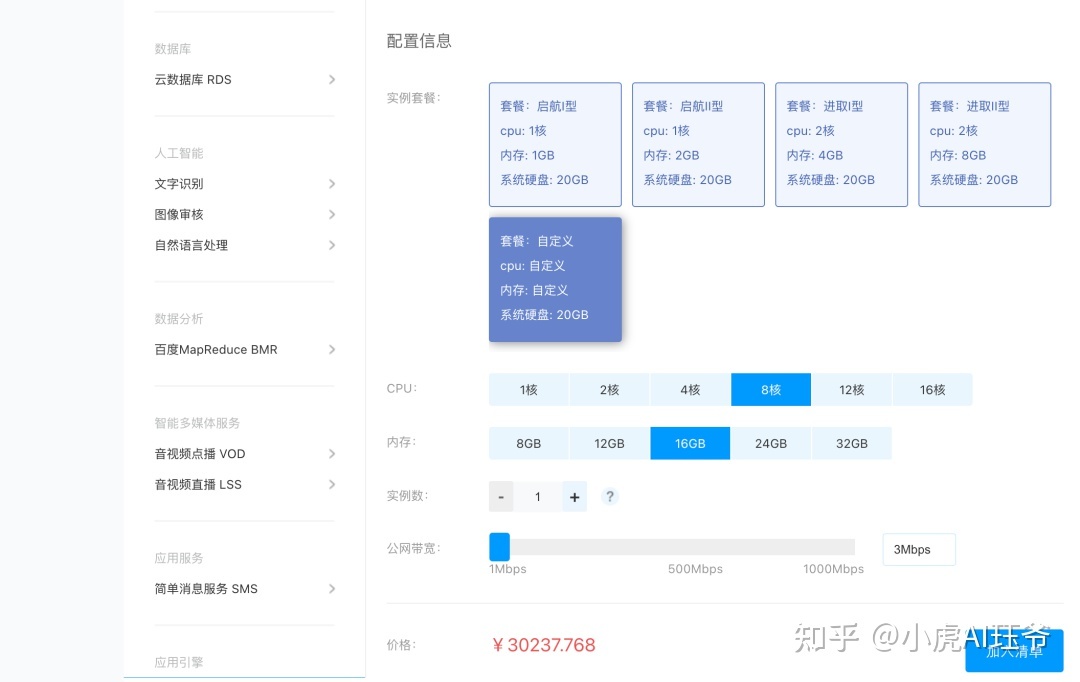
Task: Set memory to 24GB
Action: [771, 444]
